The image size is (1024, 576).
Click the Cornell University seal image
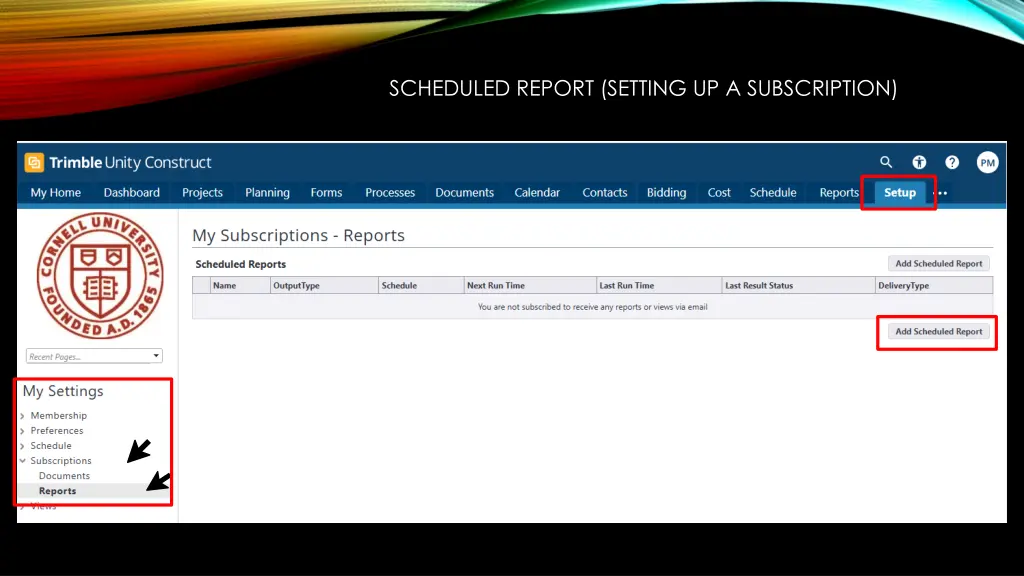[97, 275]
